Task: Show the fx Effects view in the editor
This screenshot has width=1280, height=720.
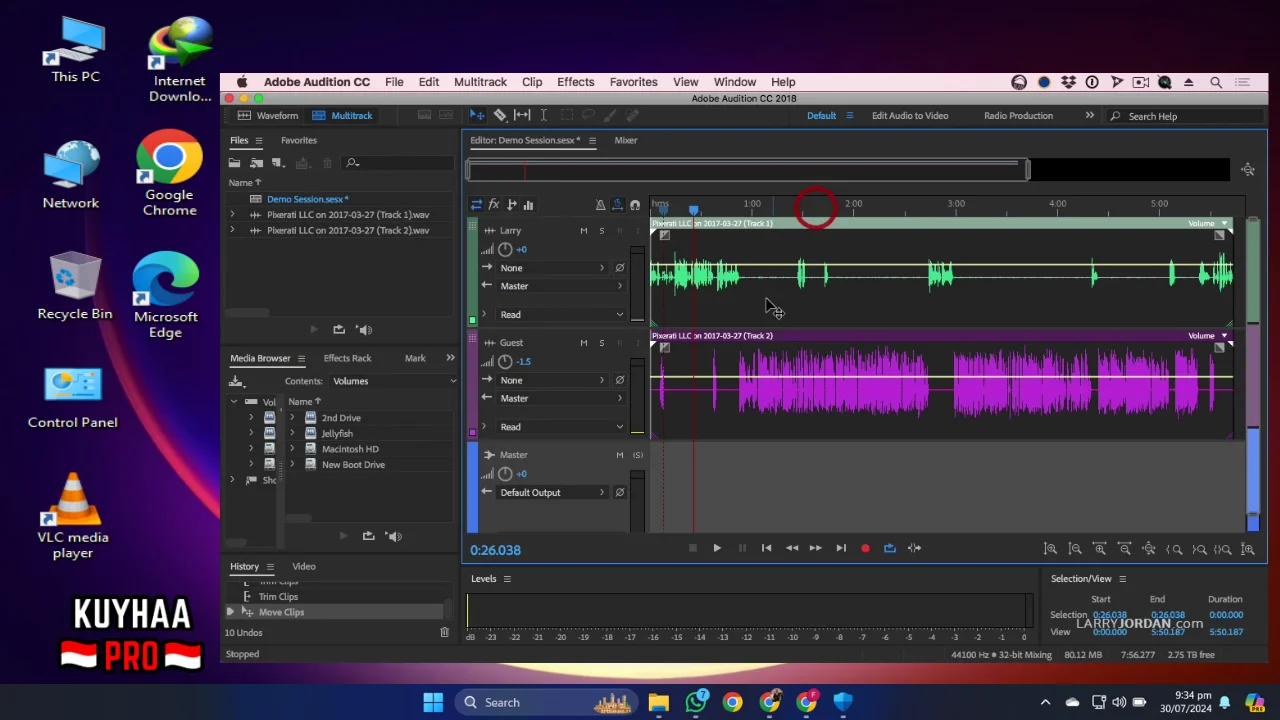Action: [x=493, y=205]
